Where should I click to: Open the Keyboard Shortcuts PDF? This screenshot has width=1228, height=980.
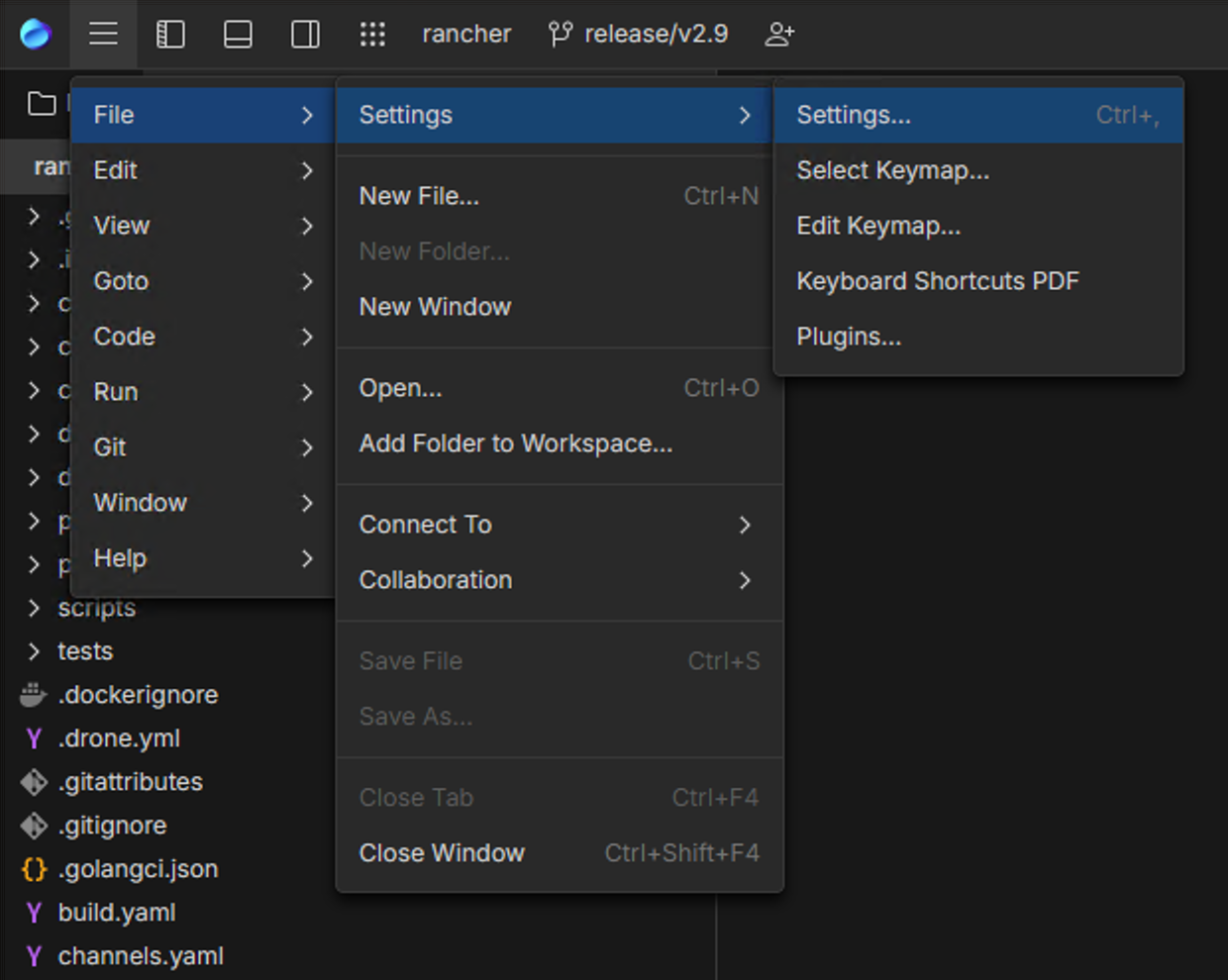click(938, 280)
